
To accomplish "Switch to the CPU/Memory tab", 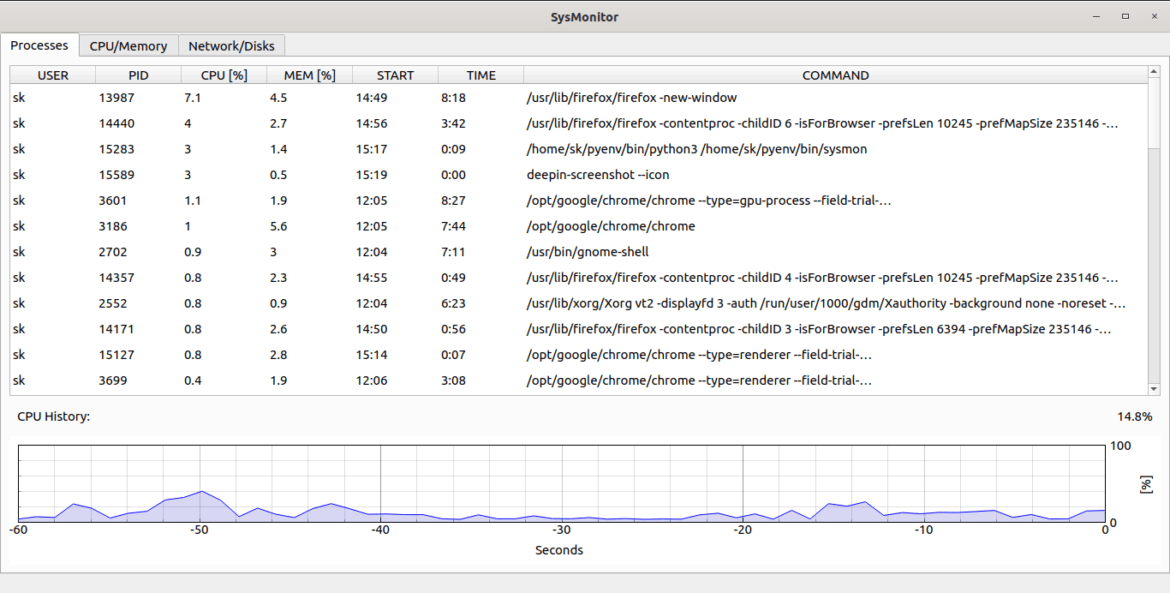I will pos(127,45).
